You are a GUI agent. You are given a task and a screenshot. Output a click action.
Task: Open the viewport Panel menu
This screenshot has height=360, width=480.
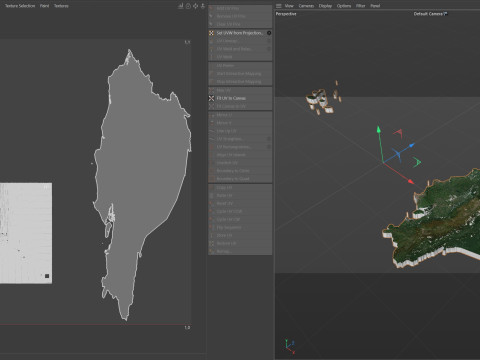click(x=375, y=6)
